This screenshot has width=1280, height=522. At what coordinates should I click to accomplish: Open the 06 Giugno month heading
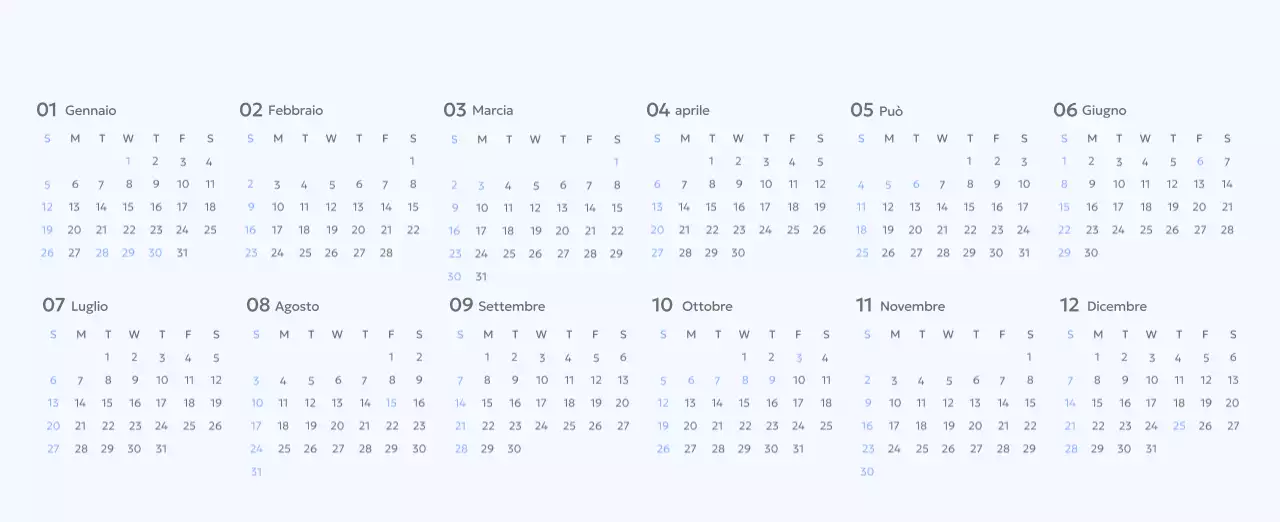point(1090,110)
